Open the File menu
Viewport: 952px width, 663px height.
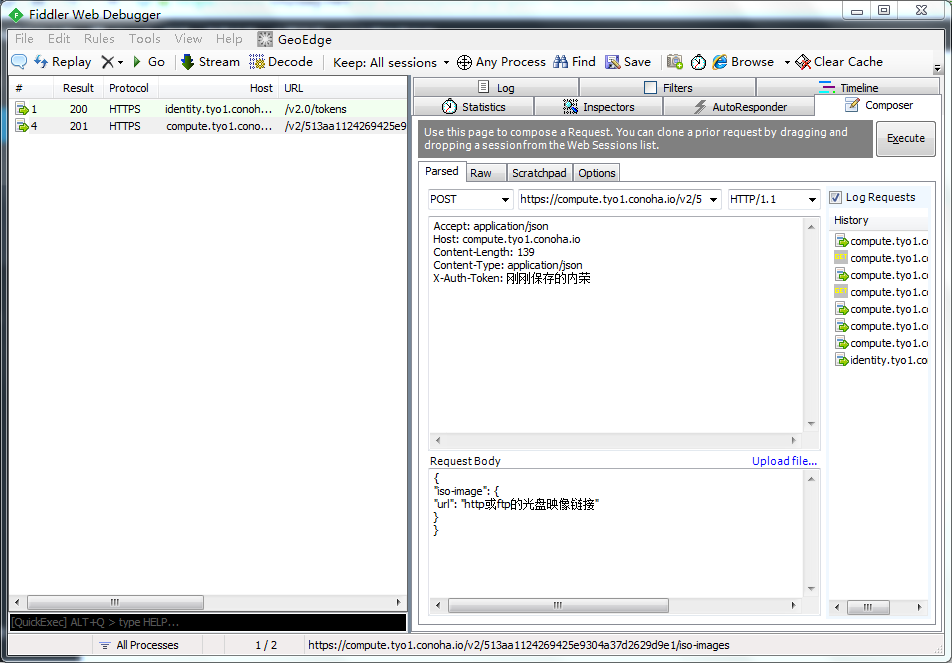(x=24, y=39)
